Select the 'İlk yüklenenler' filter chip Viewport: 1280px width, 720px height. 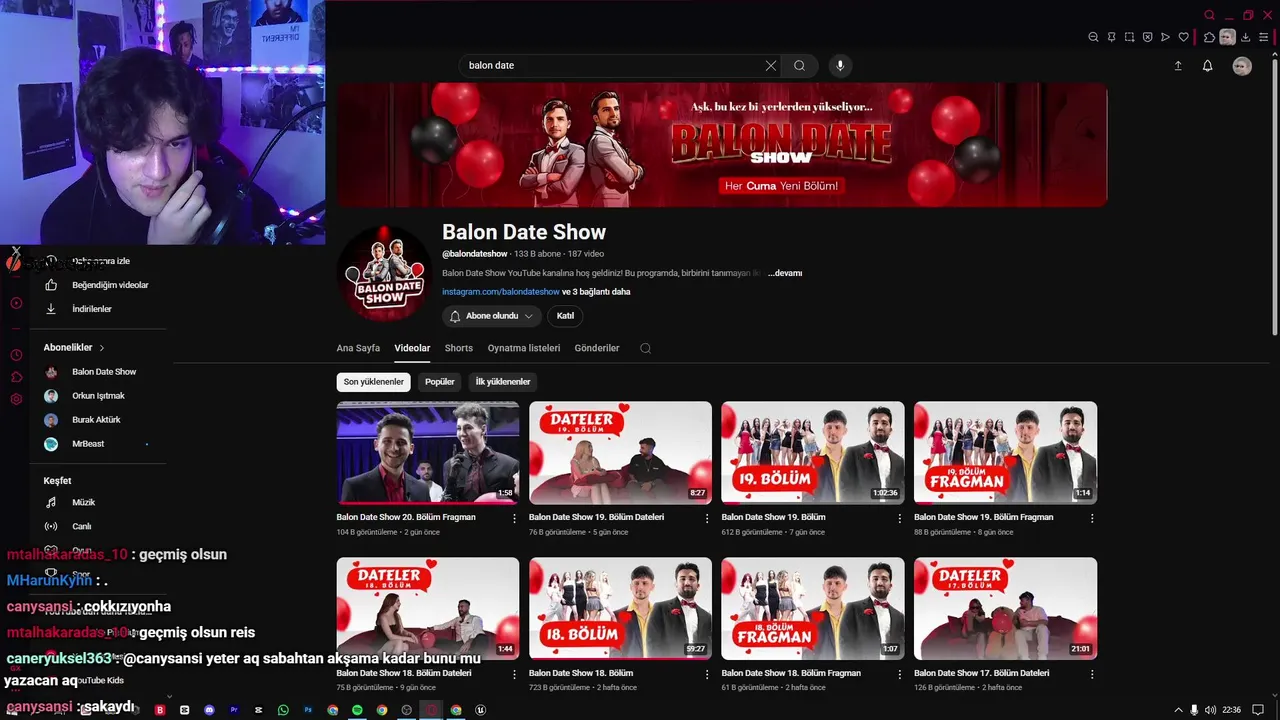click(x=503, y=382)
